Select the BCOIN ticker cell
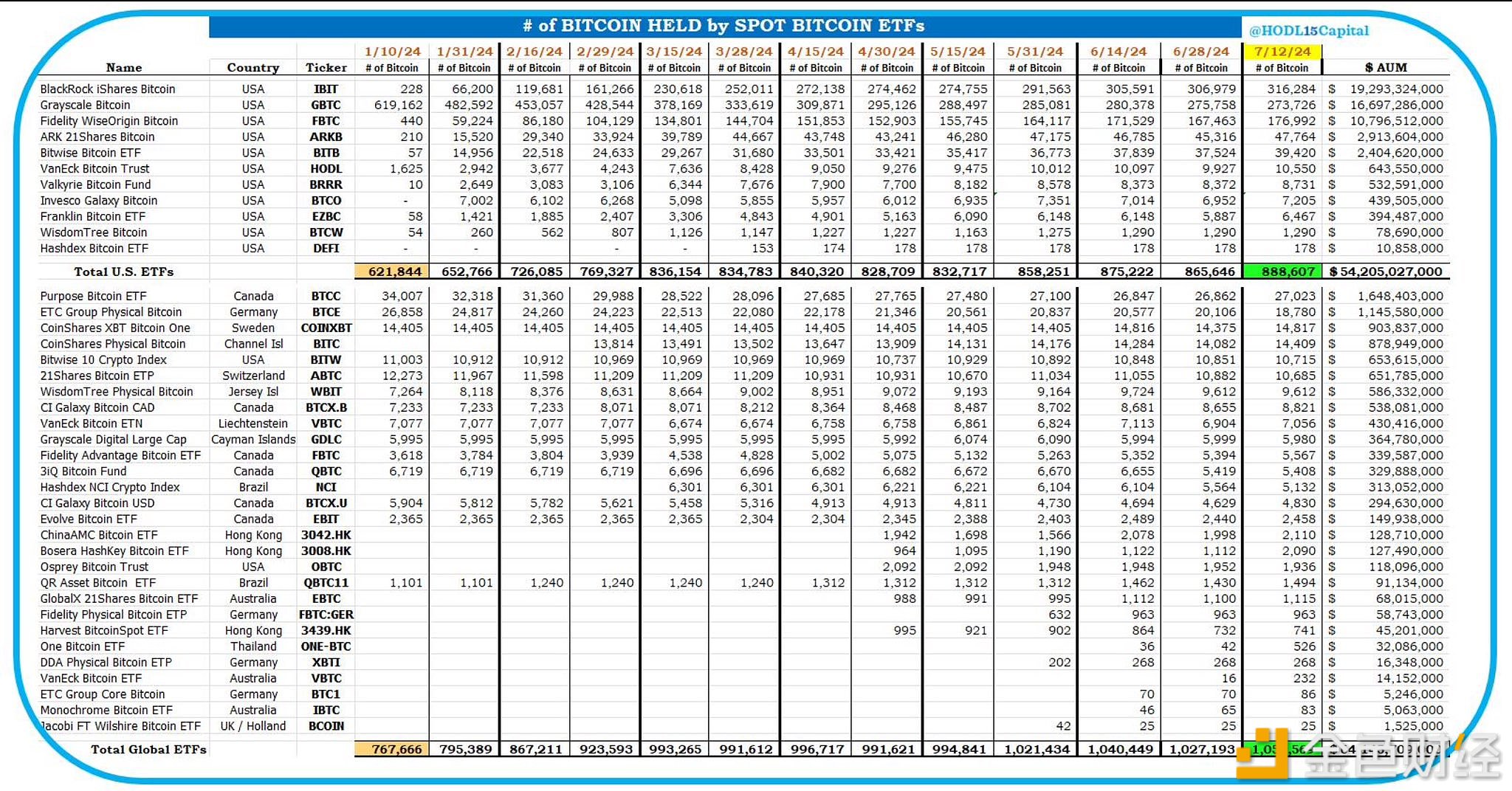1512x791 pixels. 326,727
